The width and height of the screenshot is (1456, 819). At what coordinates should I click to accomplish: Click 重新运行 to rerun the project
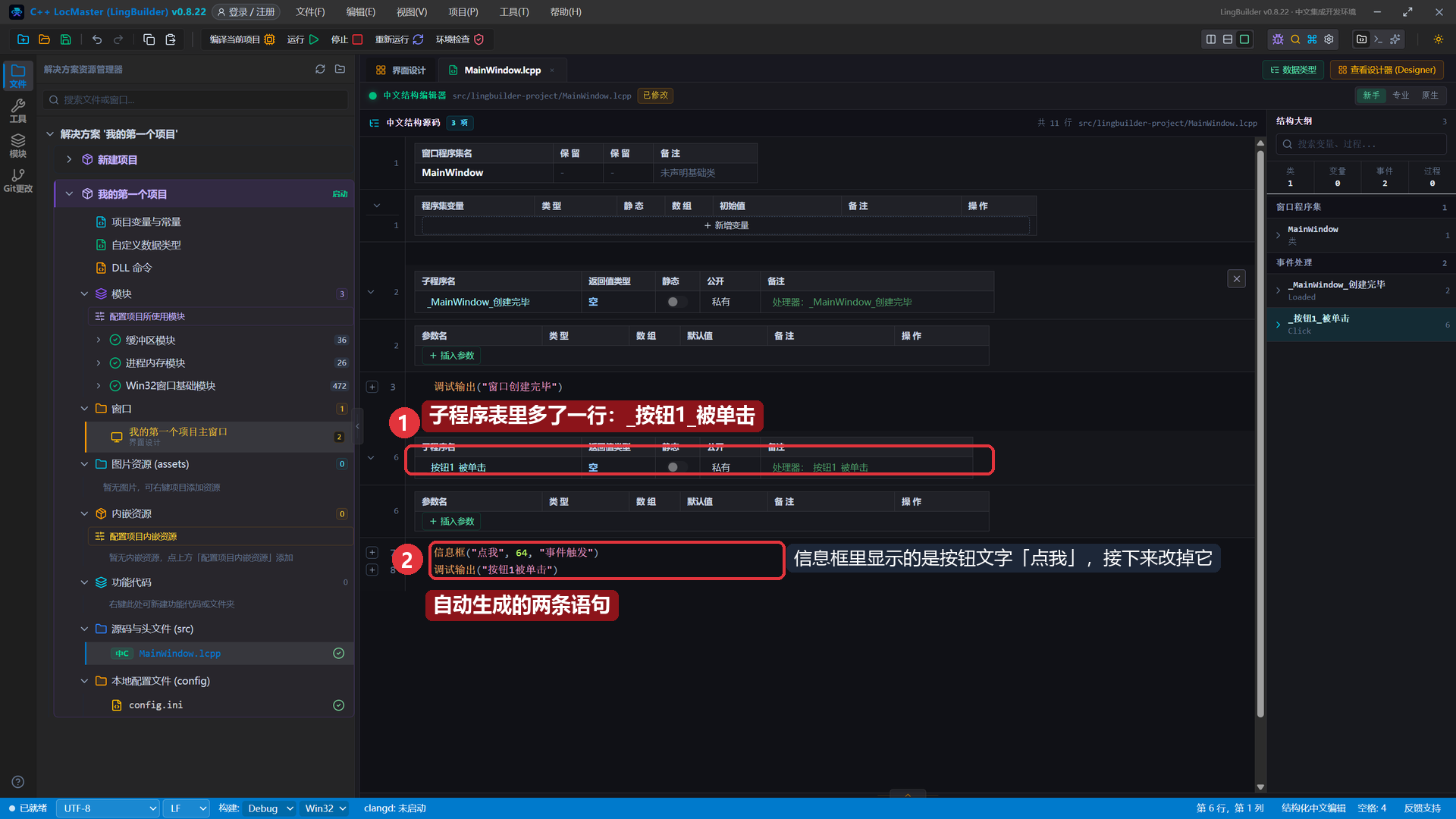pos(399,39)
